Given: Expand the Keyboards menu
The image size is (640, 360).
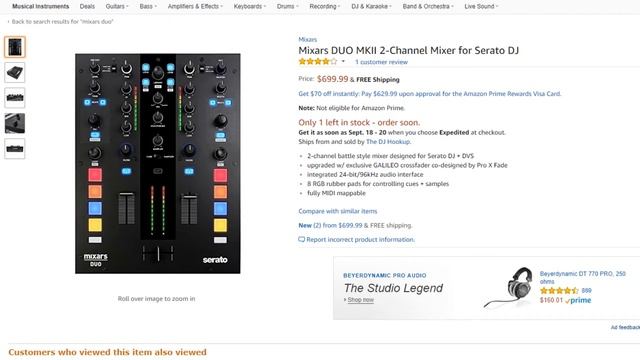Looking at the screenshot, I should click(249, 7).
